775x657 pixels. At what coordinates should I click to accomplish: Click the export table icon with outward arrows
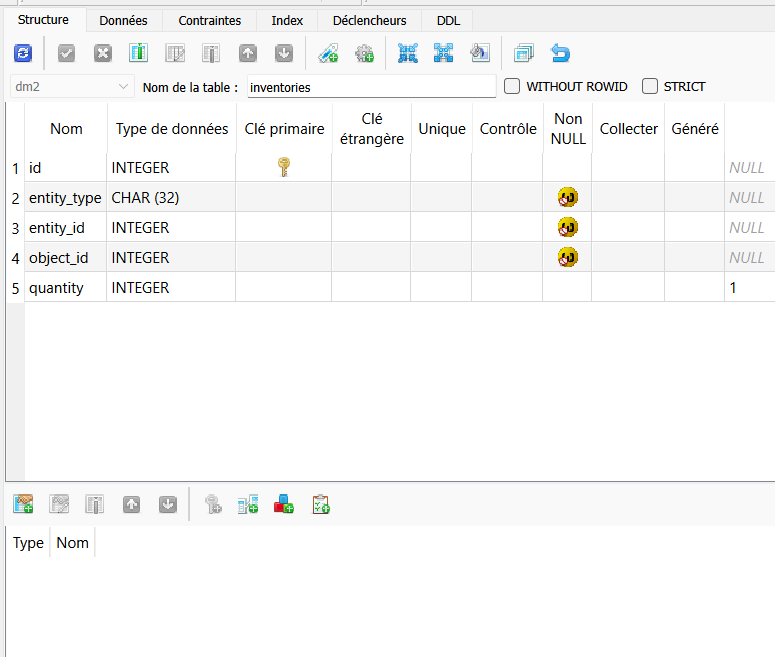tap(443, 53)
